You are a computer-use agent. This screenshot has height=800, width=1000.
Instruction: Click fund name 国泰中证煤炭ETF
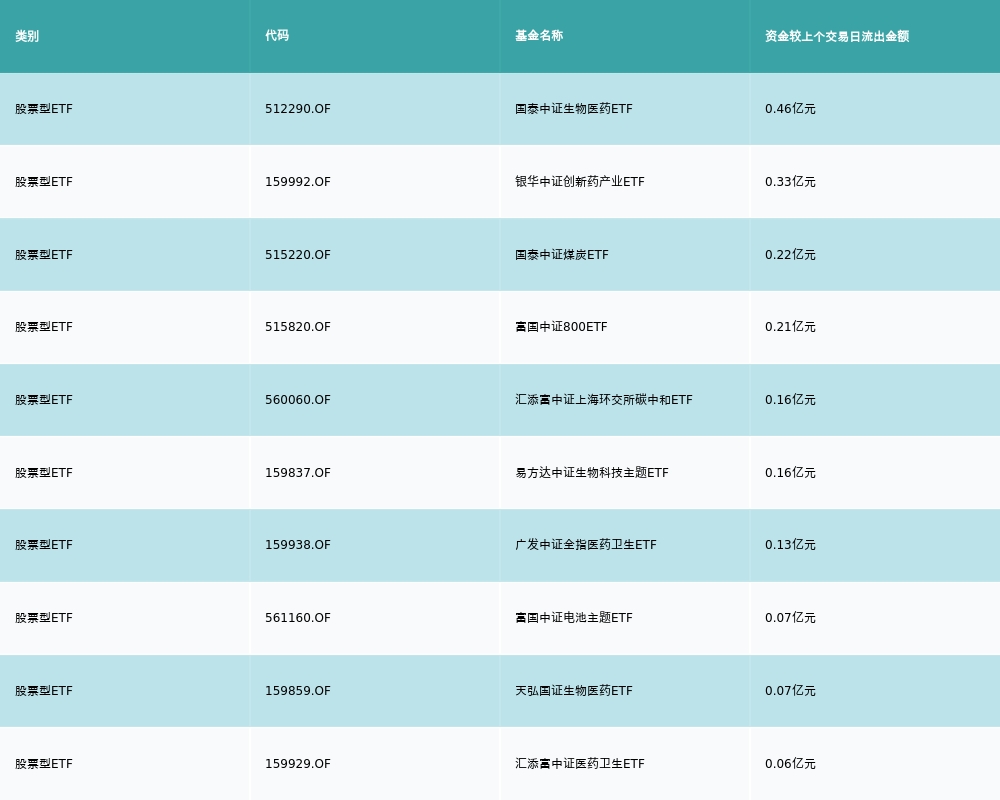[562, 255]
